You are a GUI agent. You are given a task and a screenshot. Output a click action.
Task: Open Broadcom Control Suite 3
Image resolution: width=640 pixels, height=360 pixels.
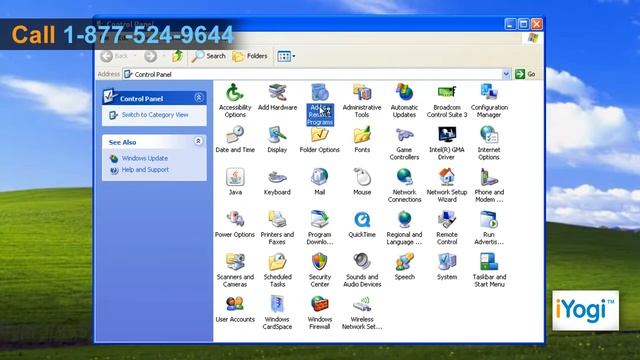pos(447,100)
